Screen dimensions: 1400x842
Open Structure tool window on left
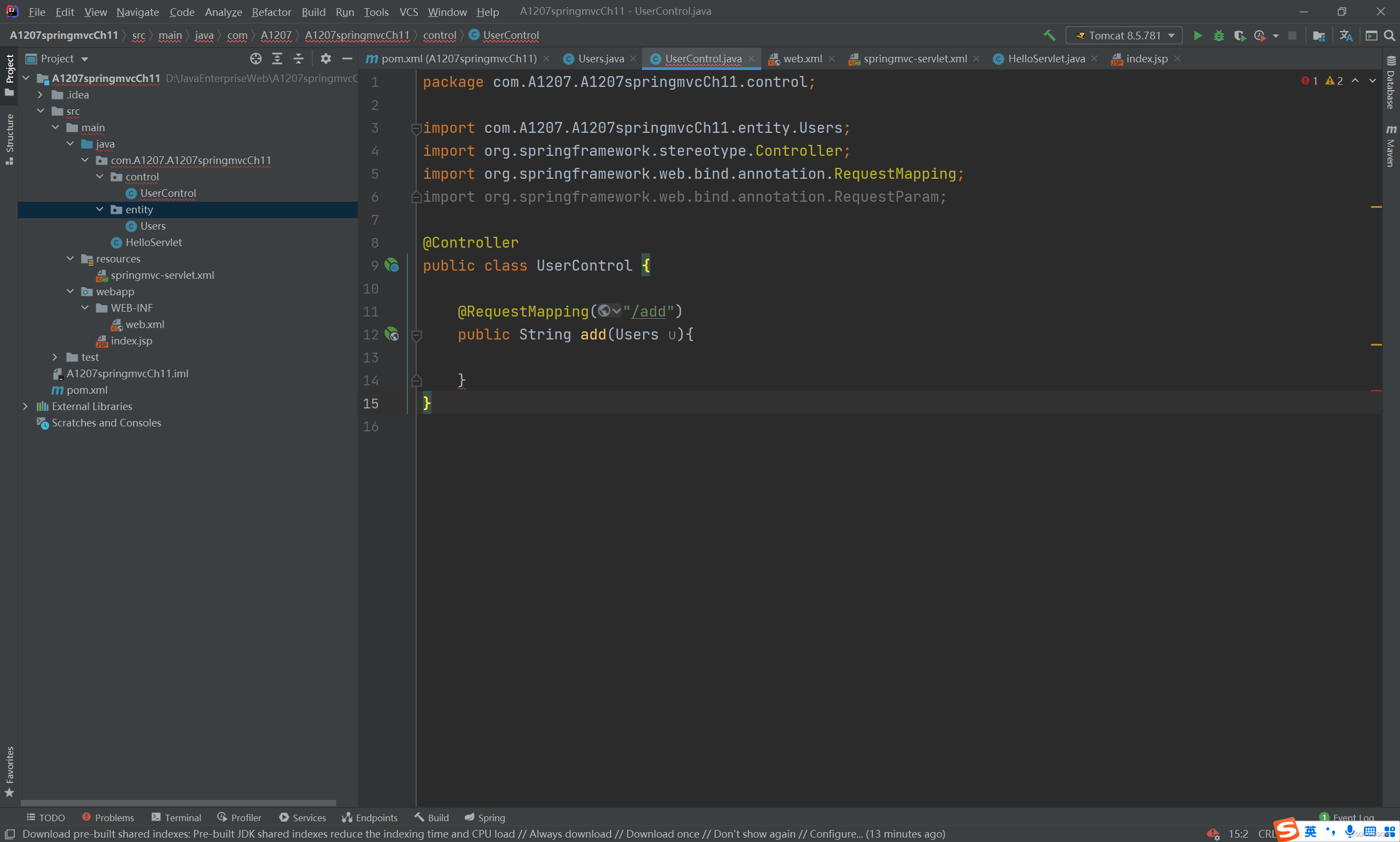pos(9,139)
